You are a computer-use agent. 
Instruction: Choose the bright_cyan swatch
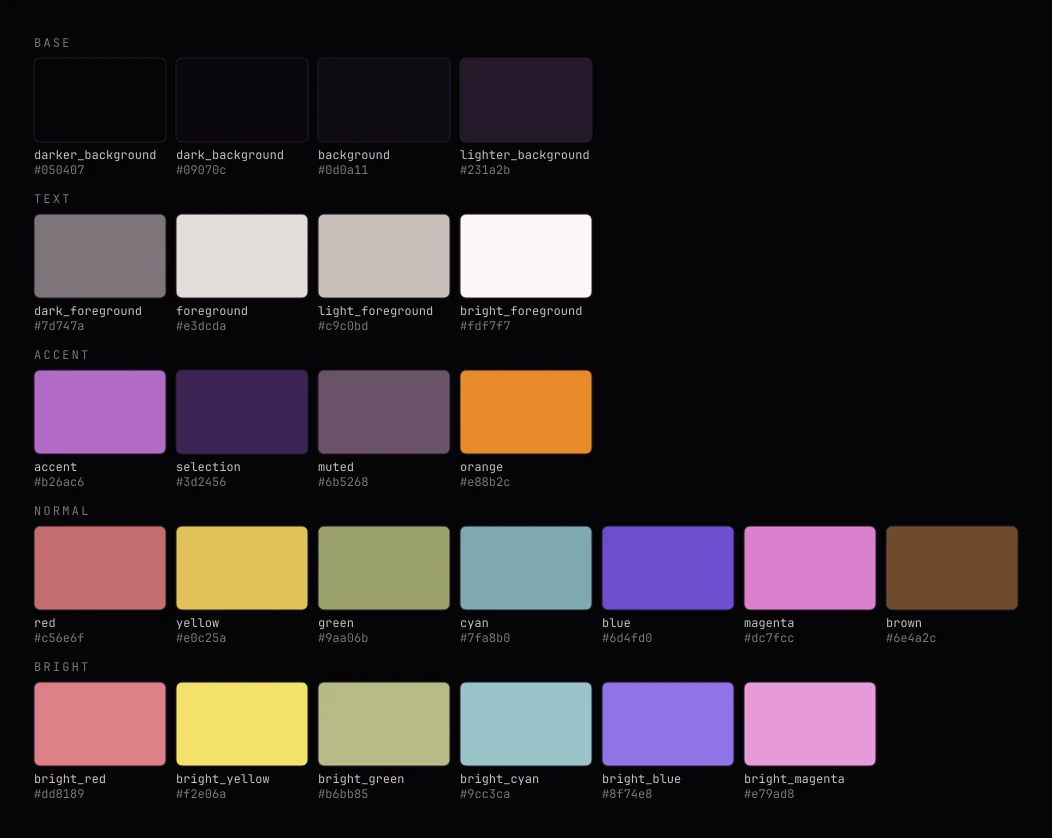(526, 724)
